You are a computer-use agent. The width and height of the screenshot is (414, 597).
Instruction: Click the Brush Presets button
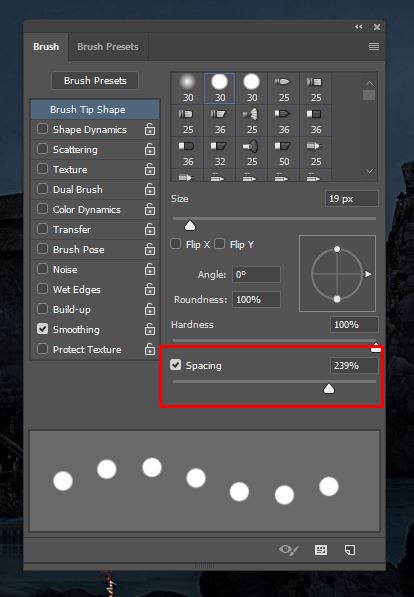click(x=95, y=81)
